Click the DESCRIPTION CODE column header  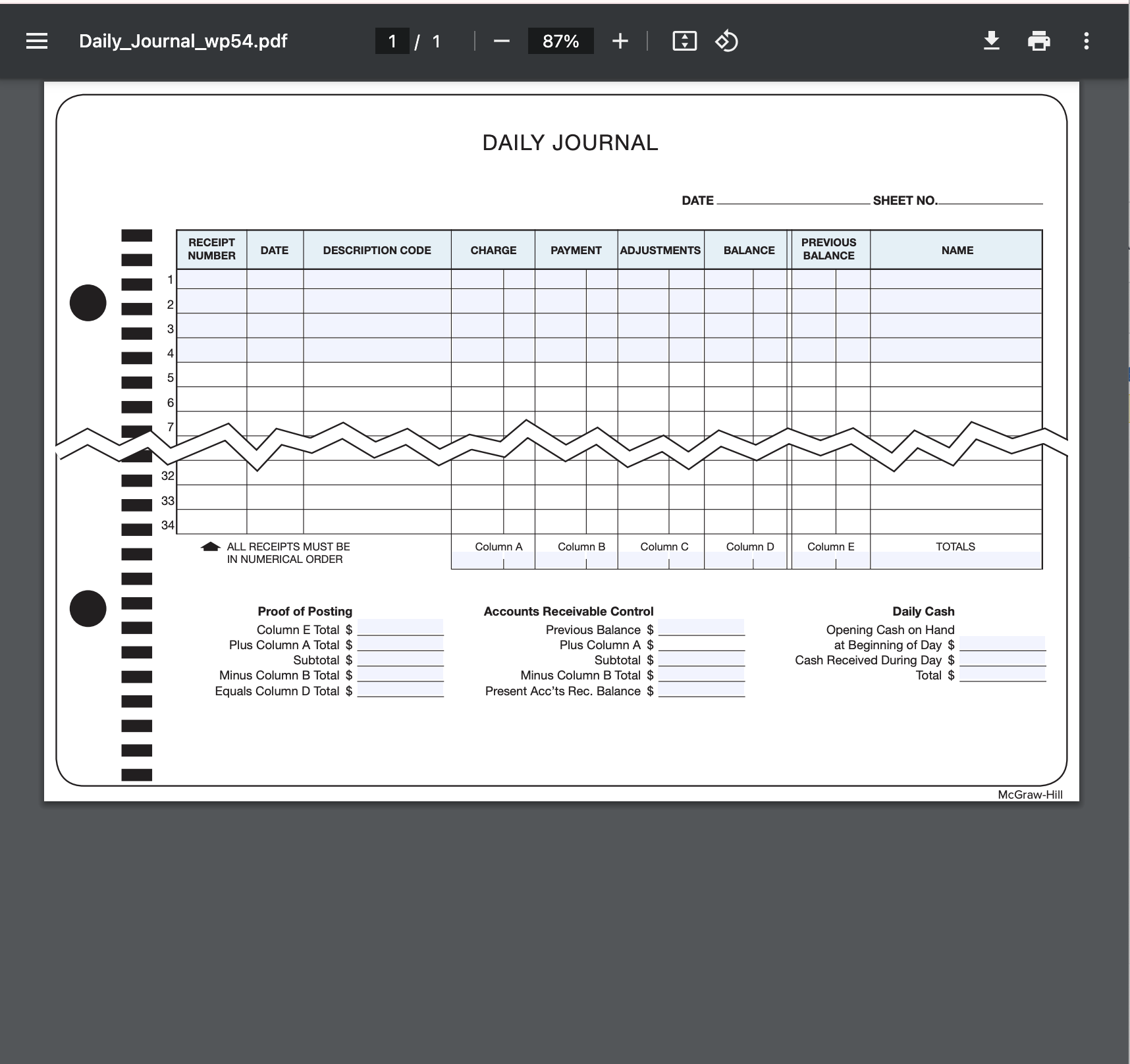[377, 250]
